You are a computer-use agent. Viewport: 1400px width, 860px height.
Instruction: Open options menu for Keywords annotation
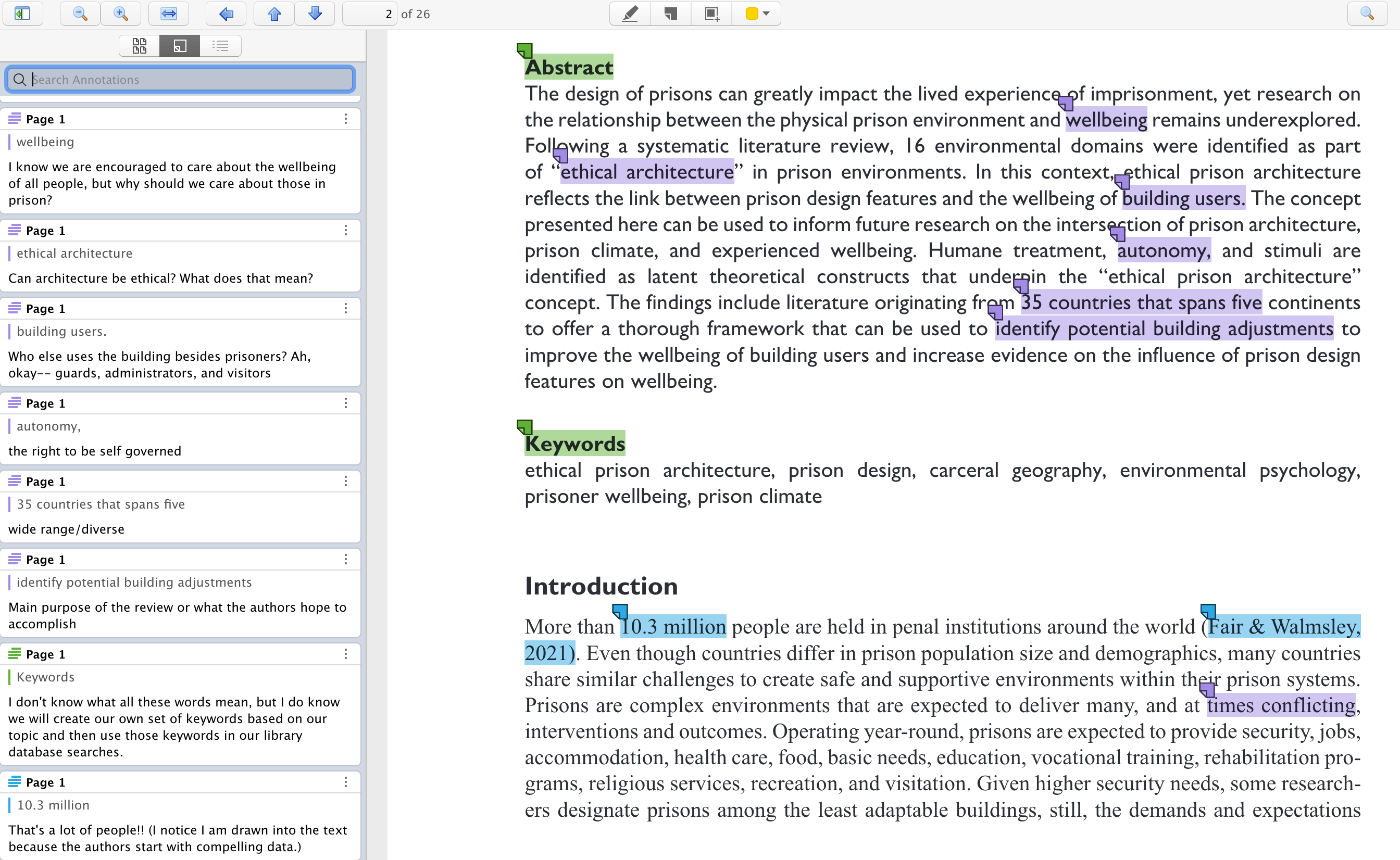[x=346, y=654]
